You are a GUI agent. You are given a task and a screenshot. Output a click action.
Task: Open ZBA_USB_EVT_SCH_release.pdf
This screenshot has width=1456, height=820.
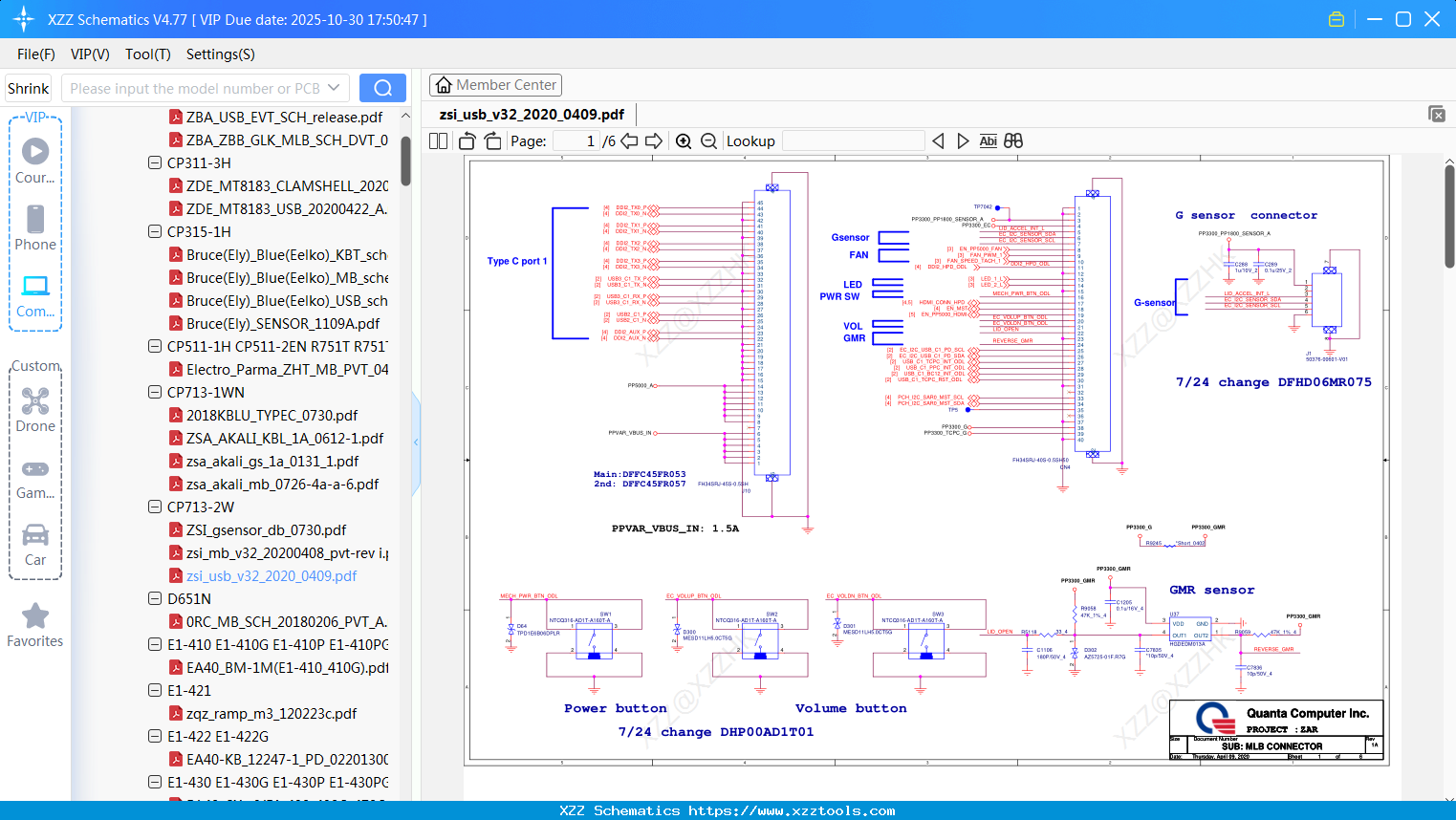click(x=284, y=117)
